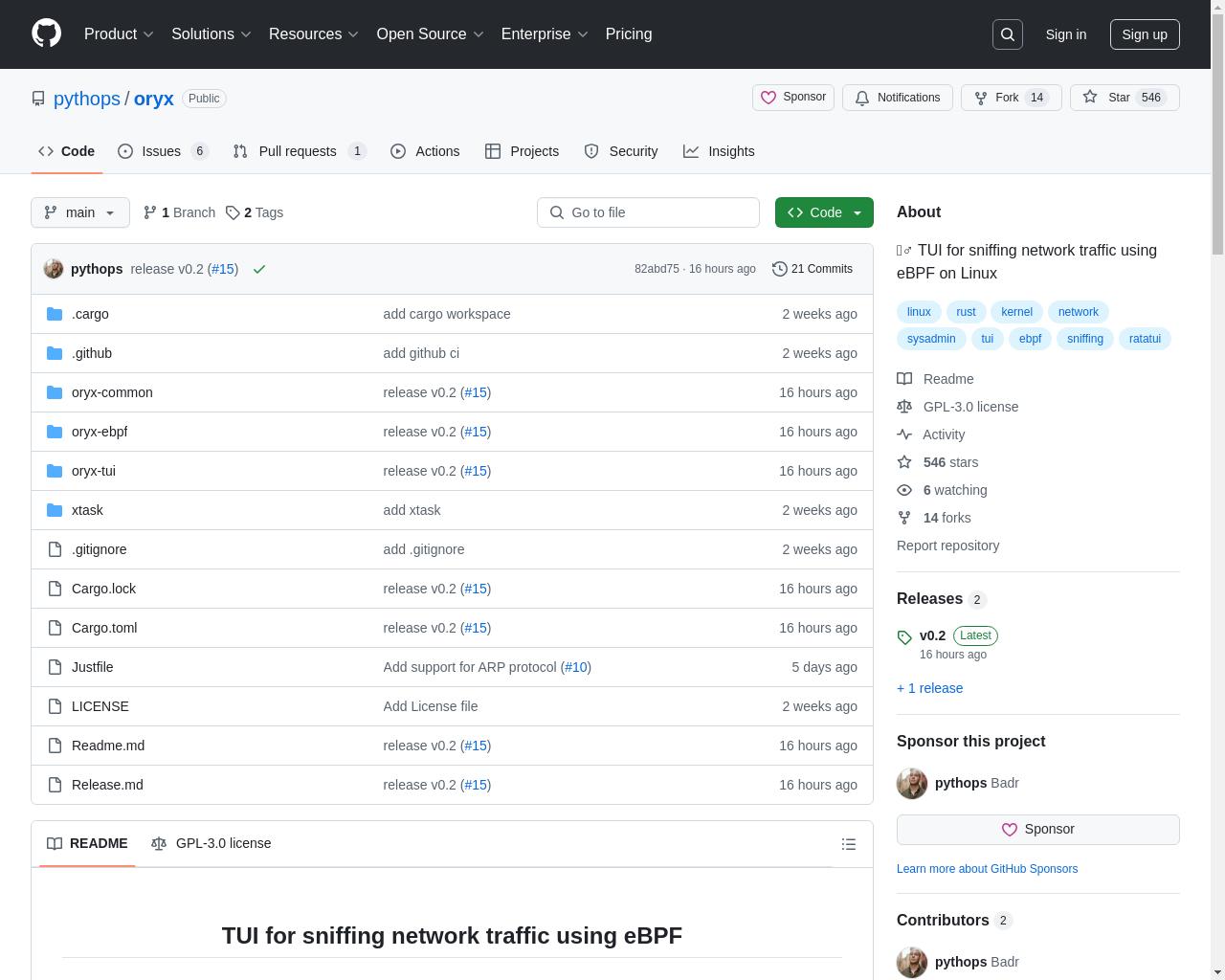This screenshot has width=1225, height=980.
Task: Click the green commit status checkmark
Action: pos(259,270)
